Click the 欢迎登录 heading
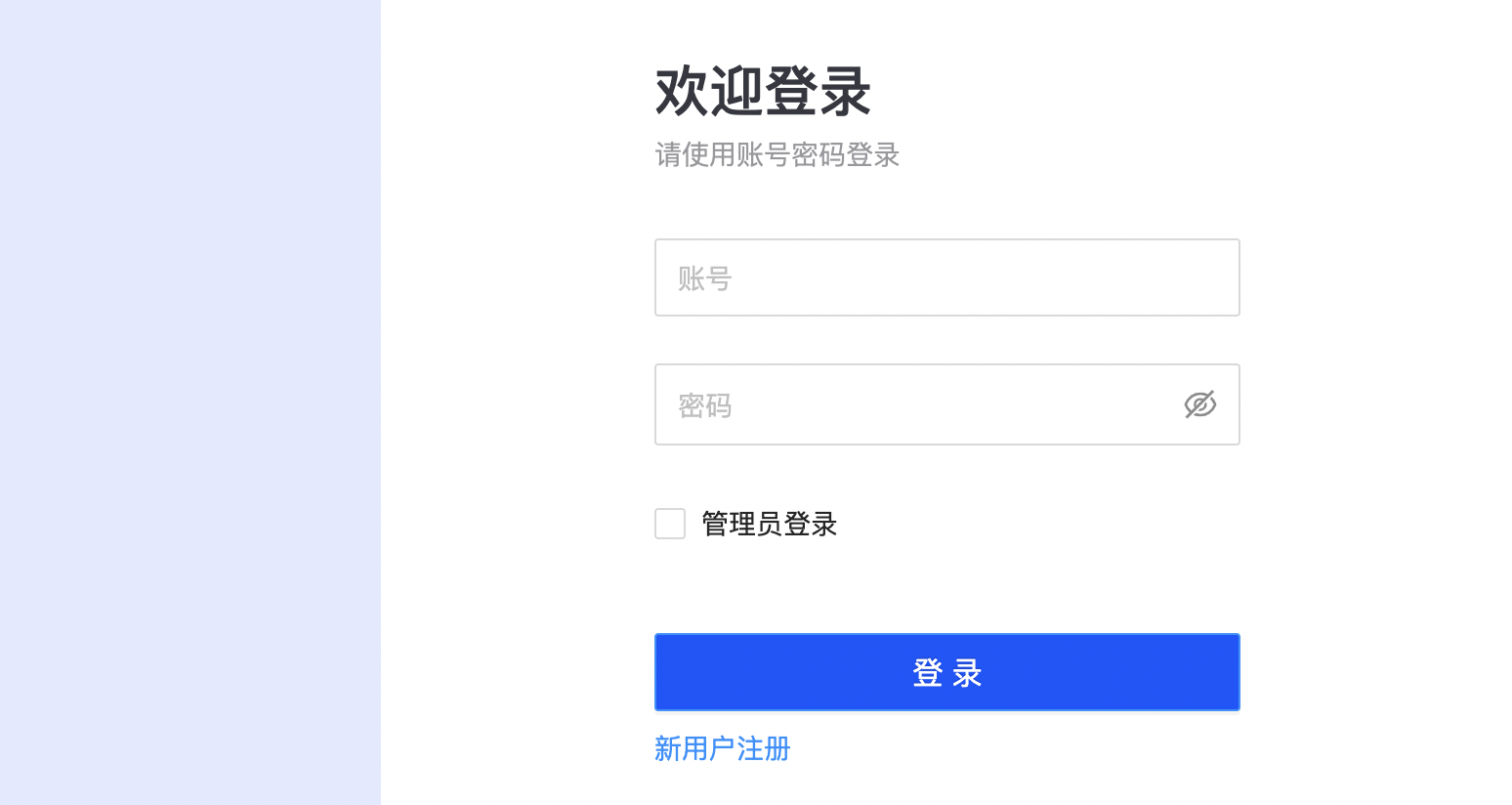 [763, 92]
